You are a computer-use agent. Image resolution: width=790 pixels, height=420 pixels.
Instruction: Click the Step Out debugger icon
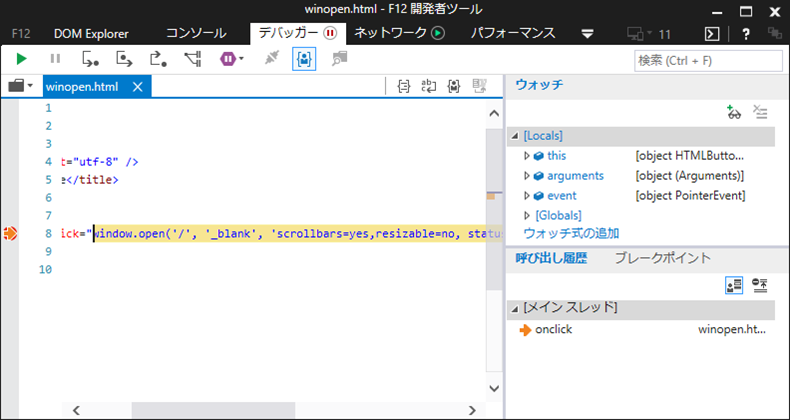pyautogui.click(x=158, y=60)
